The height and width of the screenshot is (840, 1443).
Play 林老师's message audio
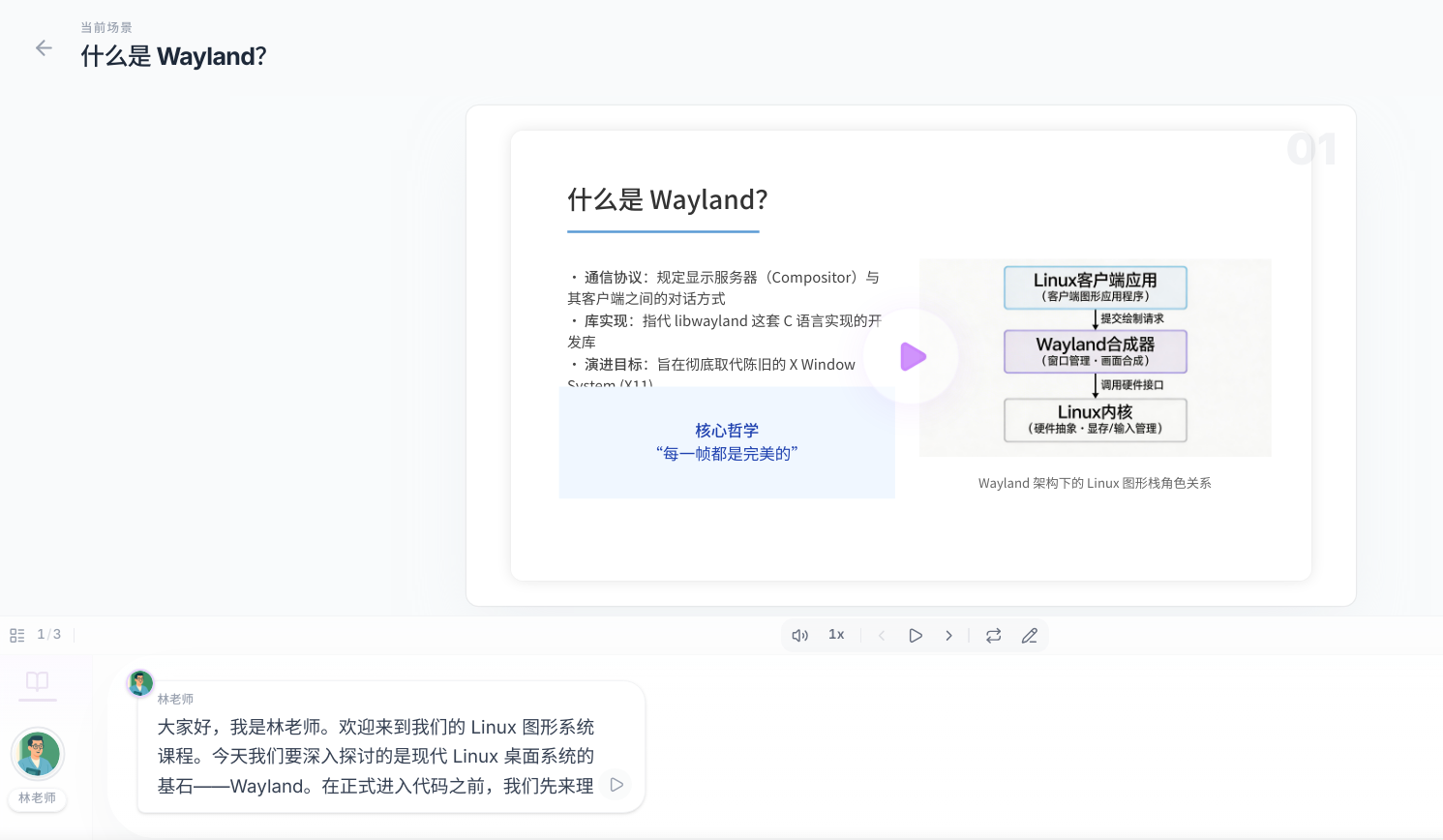(x=616, y=785)
